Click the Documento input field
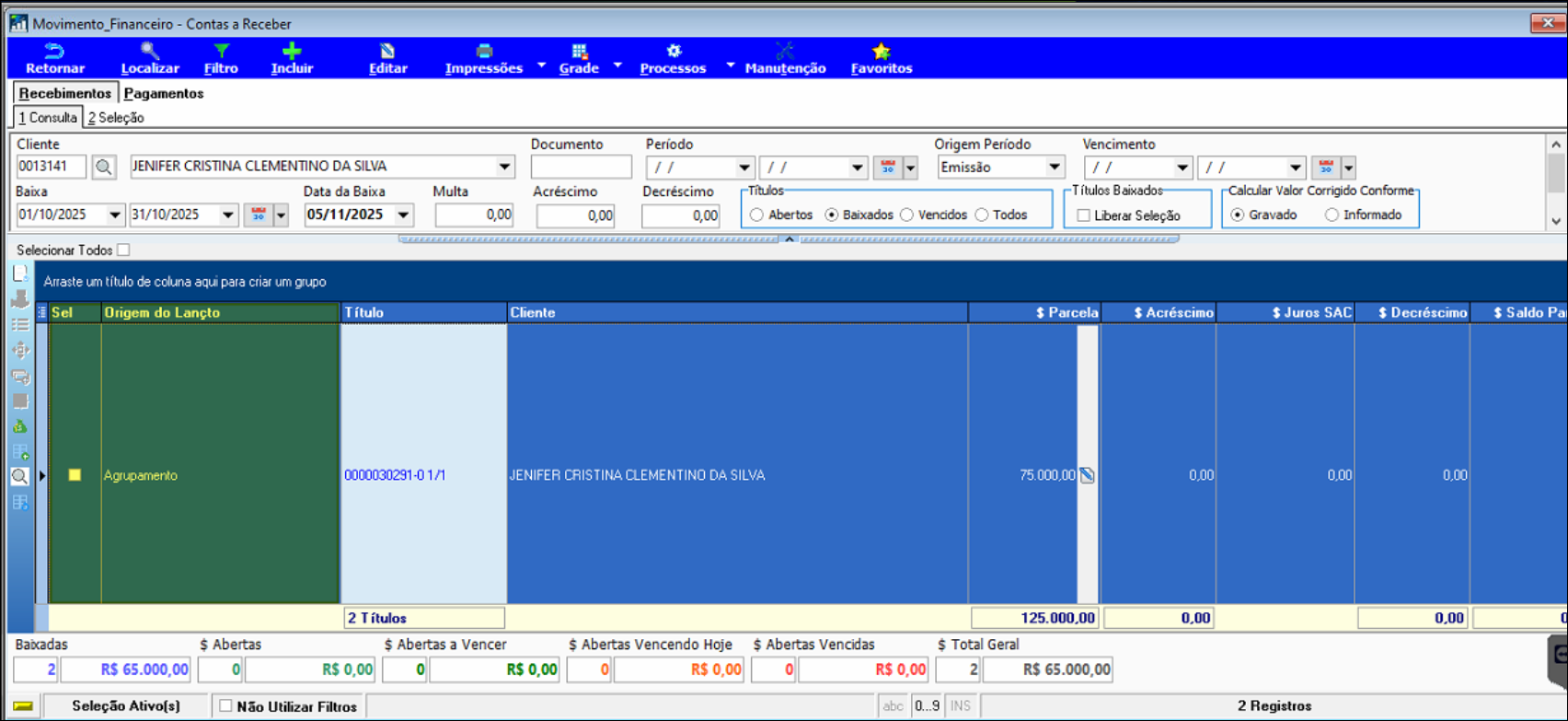This screenshot has height=721, width=1568. pos(581,168)
